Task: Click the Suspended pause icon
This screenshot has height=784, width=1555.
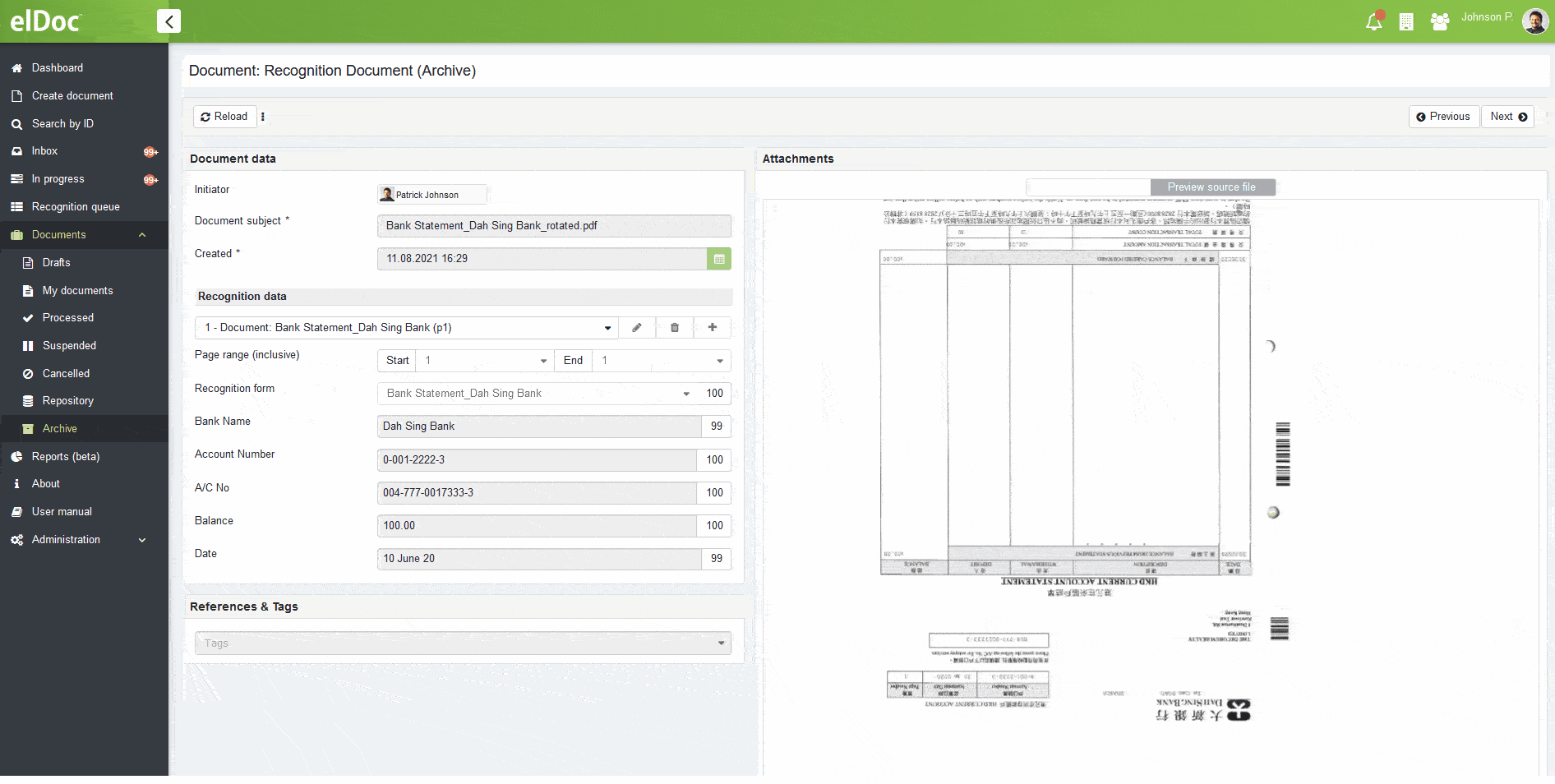Action: 28,346
